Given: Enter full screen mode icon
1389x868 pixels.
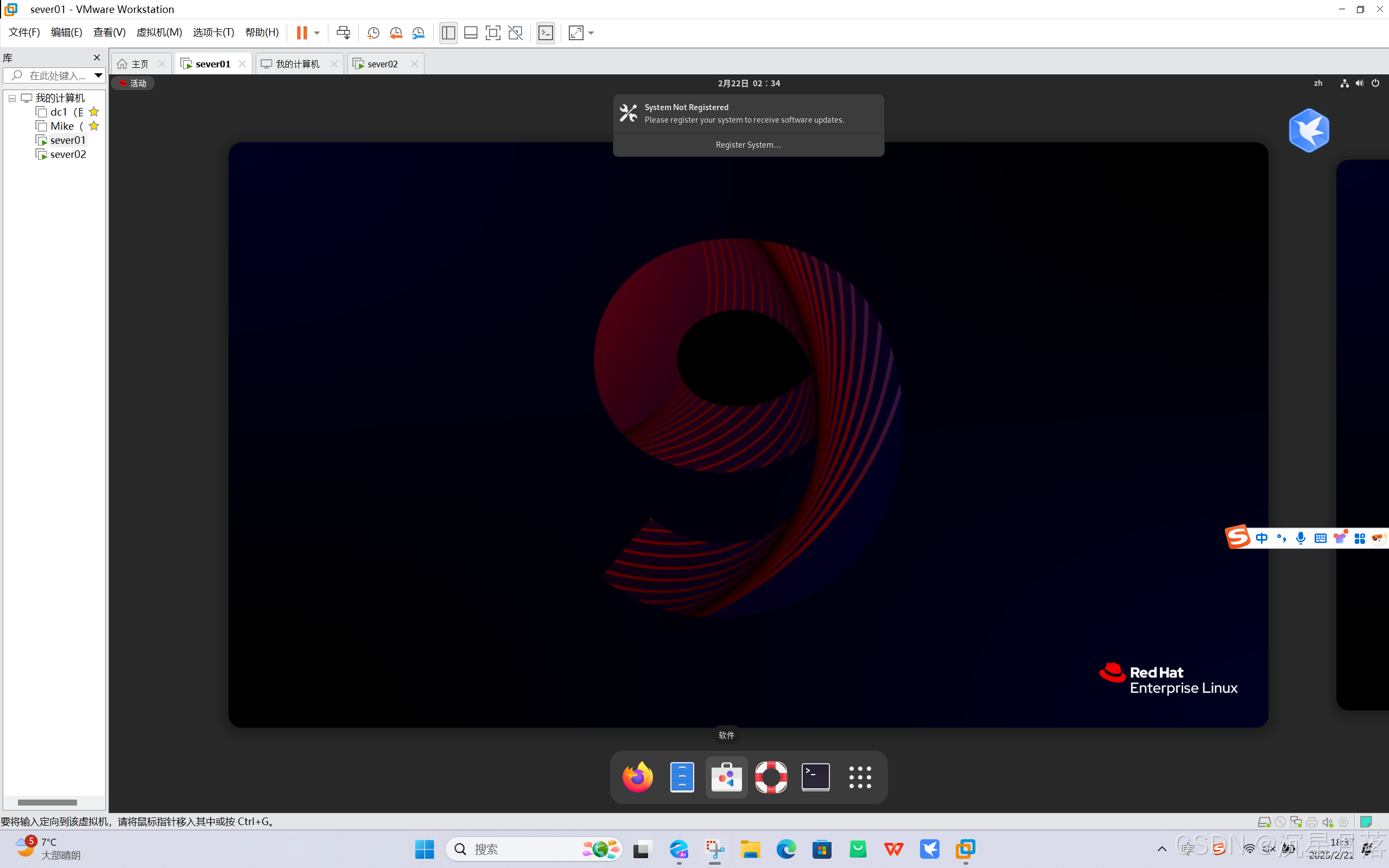Looking at the screenshot, I should click(x=492, y=33).
